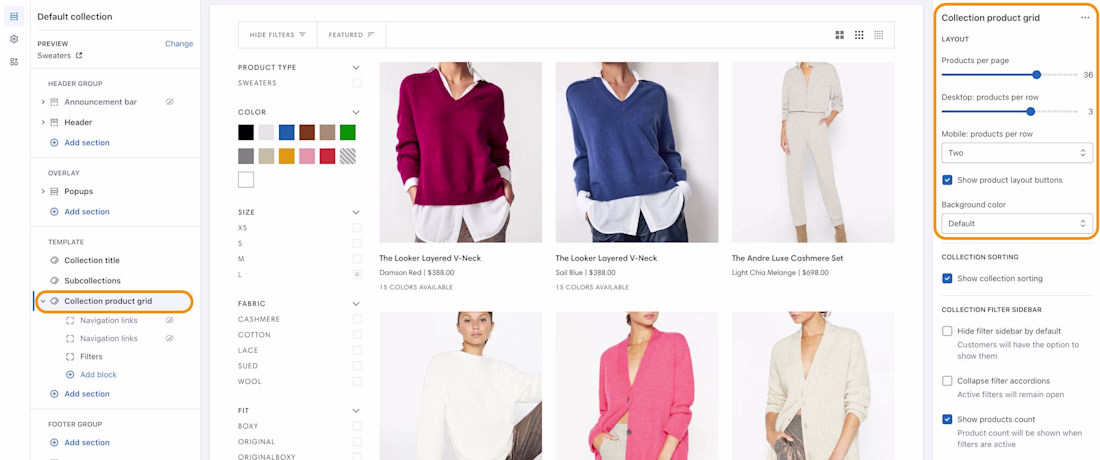Screen dimensions: 1100x460
Task: Click the Filters block icon
Action: click(70, 357)
